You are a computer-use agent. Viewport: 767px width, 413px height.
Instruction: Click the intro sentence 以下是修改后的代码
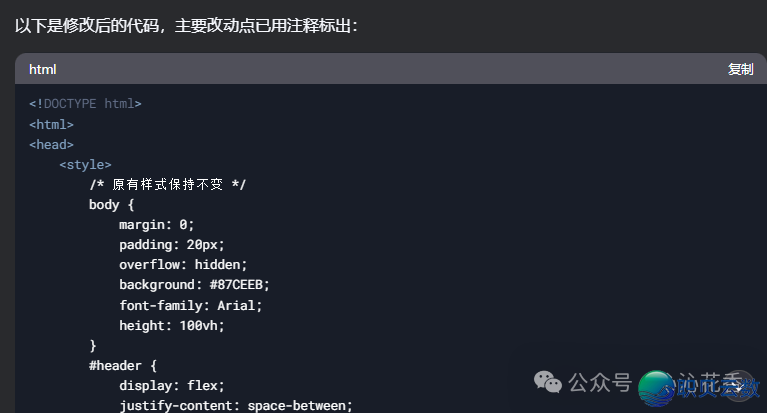point(87,25)
